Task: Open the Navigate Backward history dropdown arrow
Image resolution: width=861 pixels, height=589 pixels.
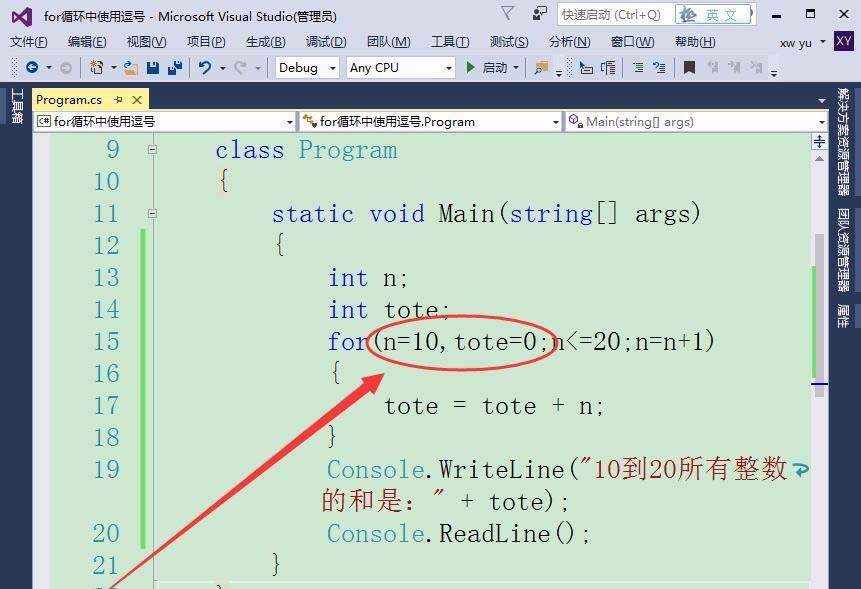Action: point(49,68)
